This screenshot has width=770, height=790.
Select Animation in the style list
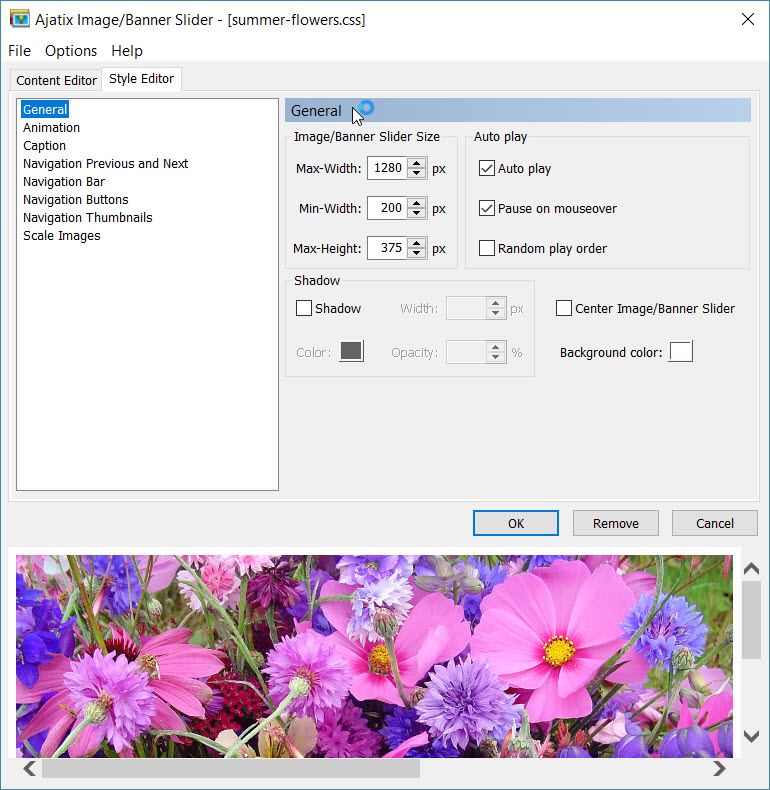[x=51, y=127]
